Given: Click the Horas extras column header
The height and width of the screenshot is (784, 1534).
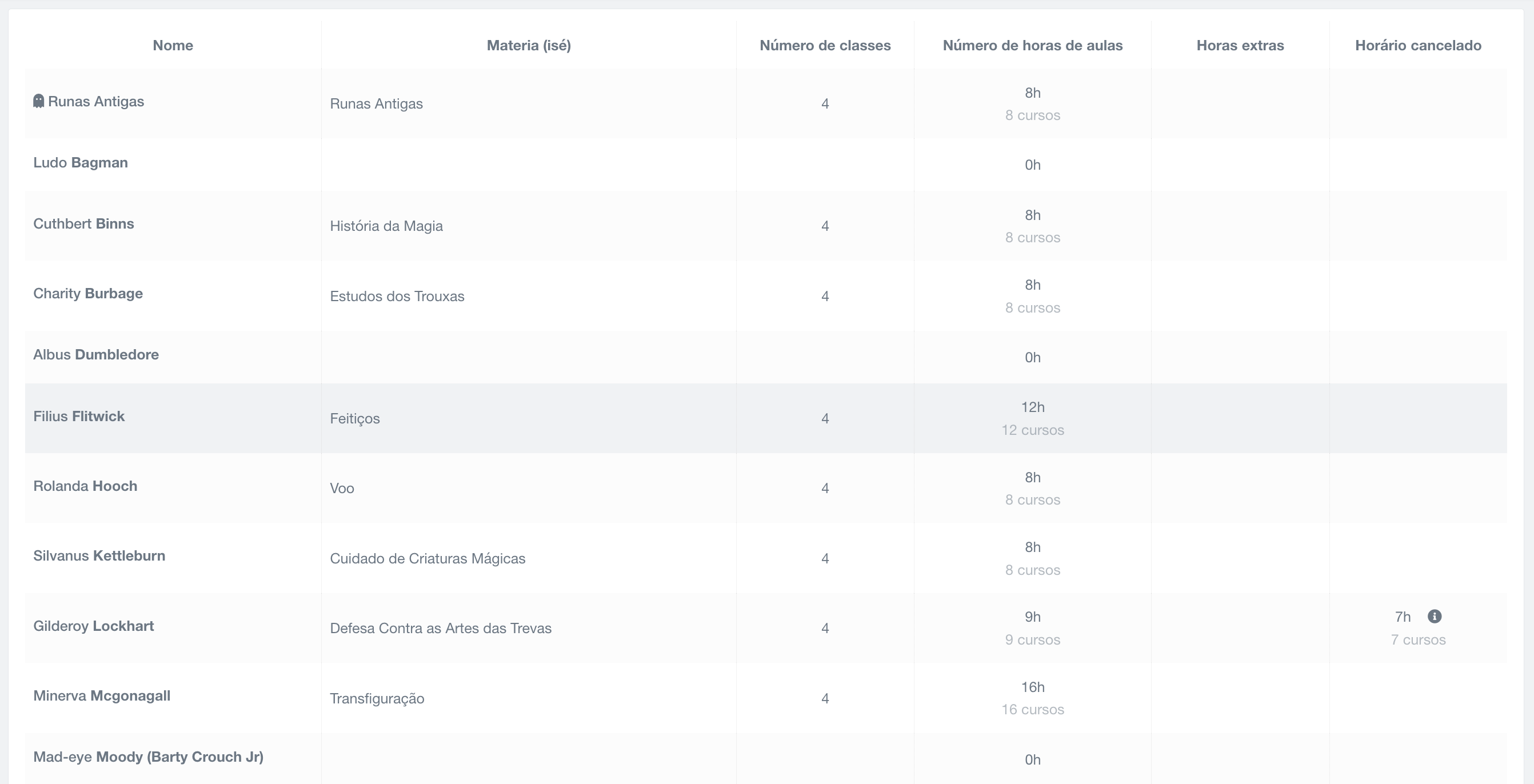Looking at the screenshot, I should pyautogui.click(x=1240, y=45).
